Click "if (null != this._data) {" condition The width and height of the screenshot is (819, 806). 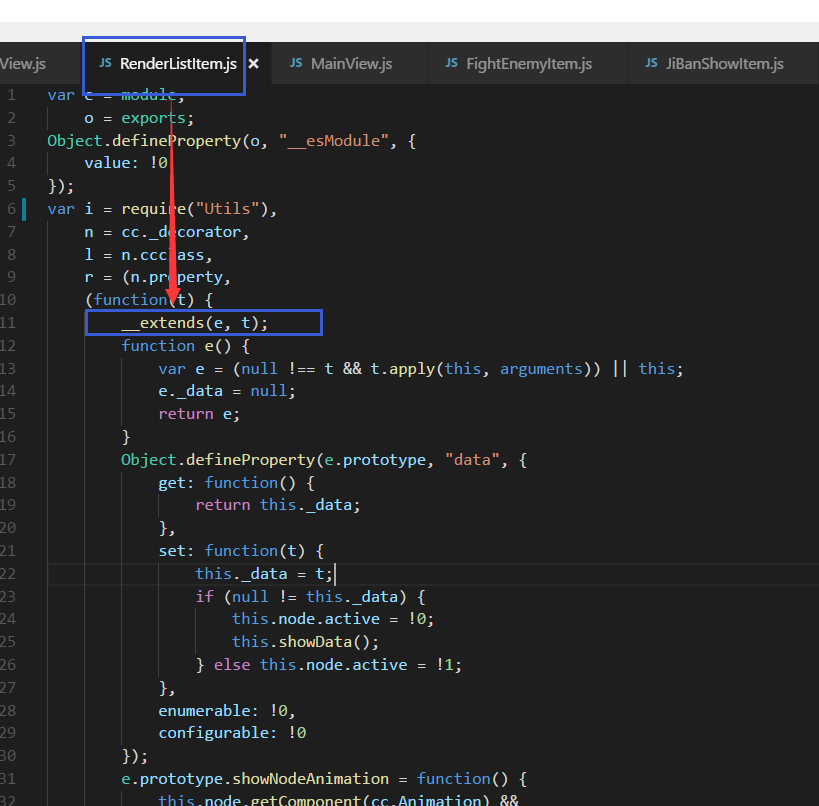310,597
